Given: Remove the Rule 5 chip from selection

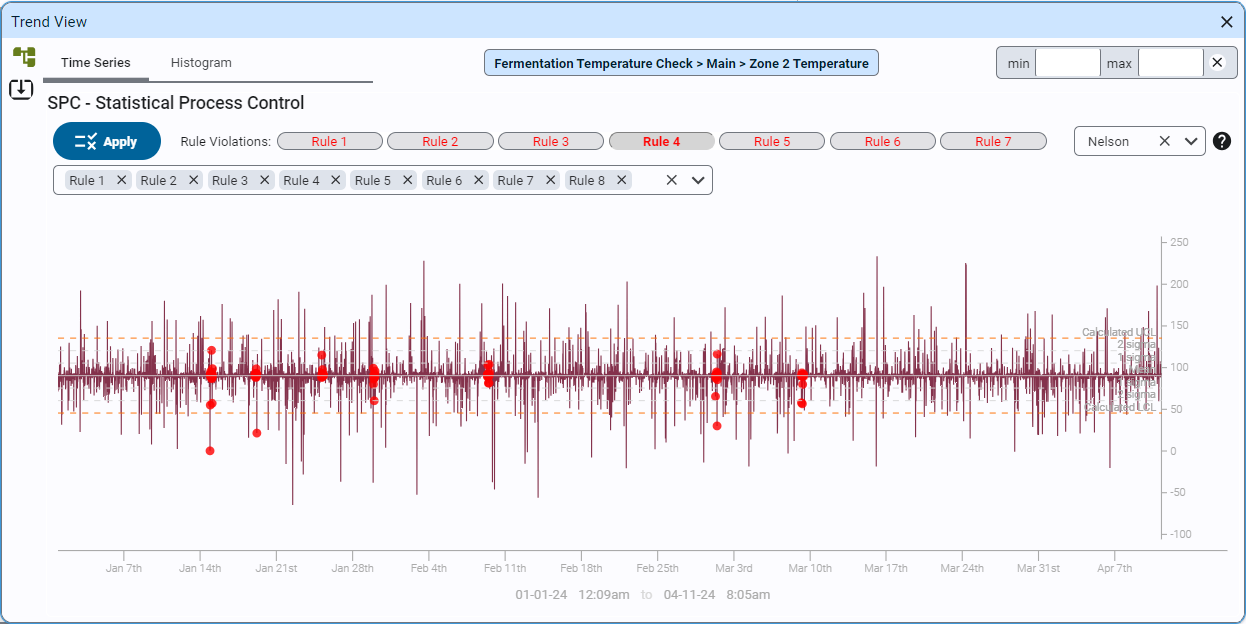Looking at the screenshot, I should tap(408, 180).
